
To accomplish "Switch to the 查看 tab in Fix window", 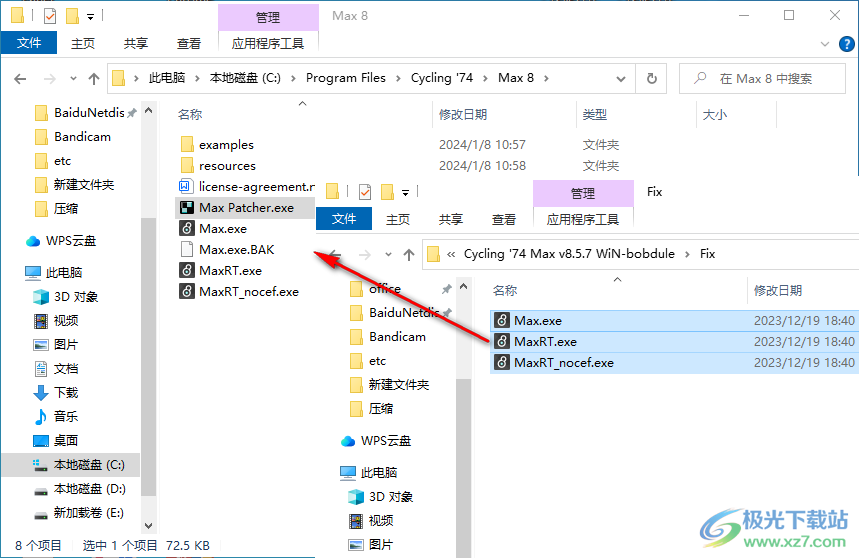I will pos(504,219).
